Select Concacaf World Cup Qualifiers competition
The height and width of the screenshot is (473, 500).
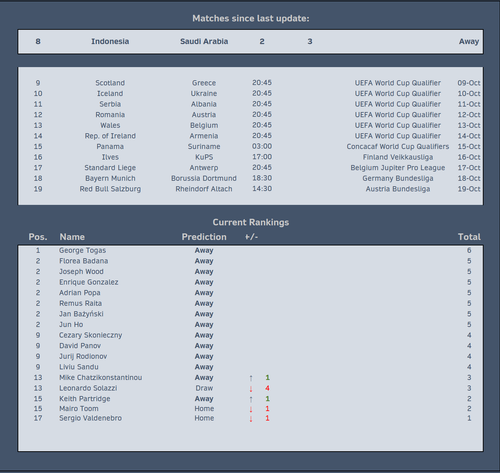pos(398,147)
